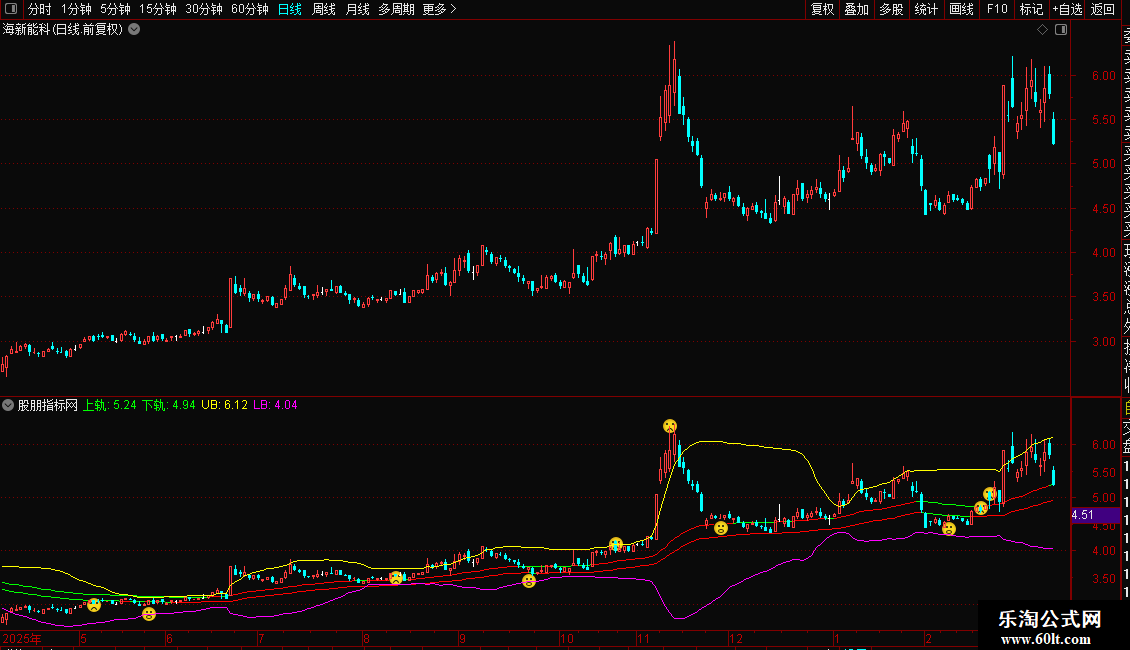
Task: Click the 3.00 price label on main chart axis
Action: 1104,342
